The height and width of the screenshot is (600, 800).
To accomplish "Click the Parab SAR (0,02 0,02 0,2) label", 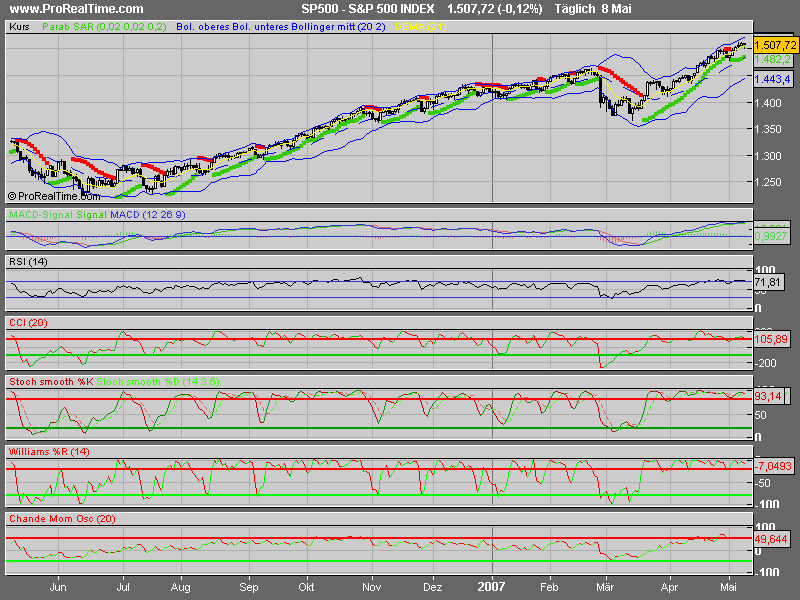I will [104, 27].
